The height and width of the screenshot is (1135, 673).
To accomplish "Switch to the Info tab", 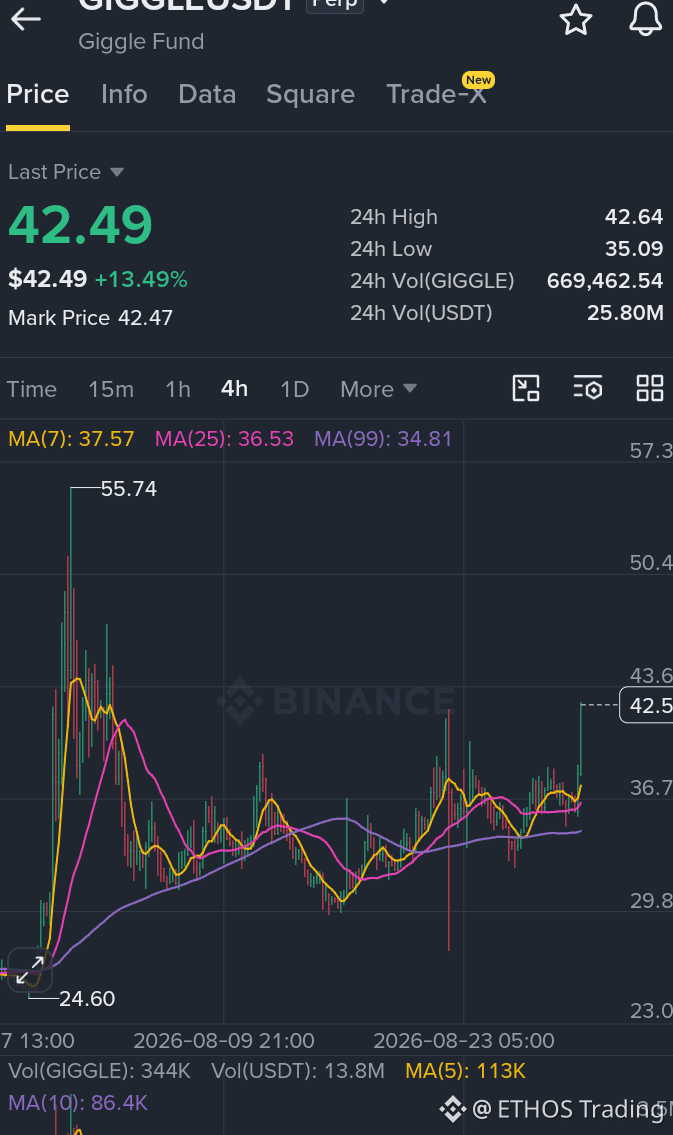I will coord(124,95).
